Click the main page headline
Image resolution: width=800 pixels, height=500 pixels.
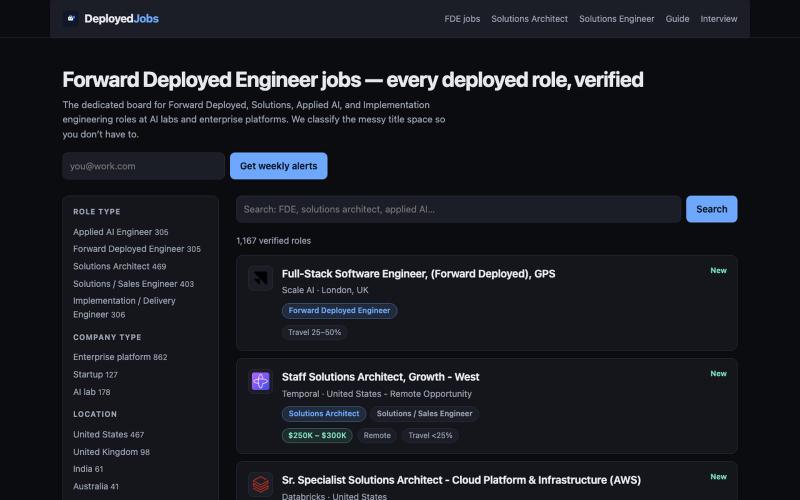(353, 80)
